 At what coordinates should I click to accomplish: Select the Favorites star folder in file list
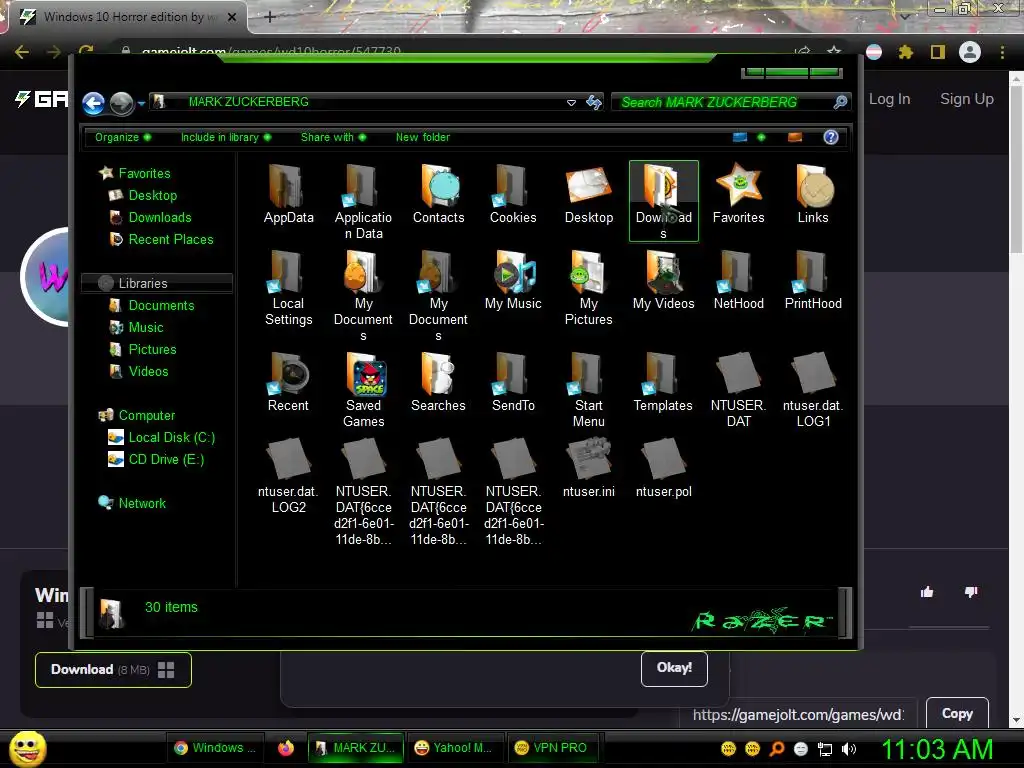tap(738, 195)
